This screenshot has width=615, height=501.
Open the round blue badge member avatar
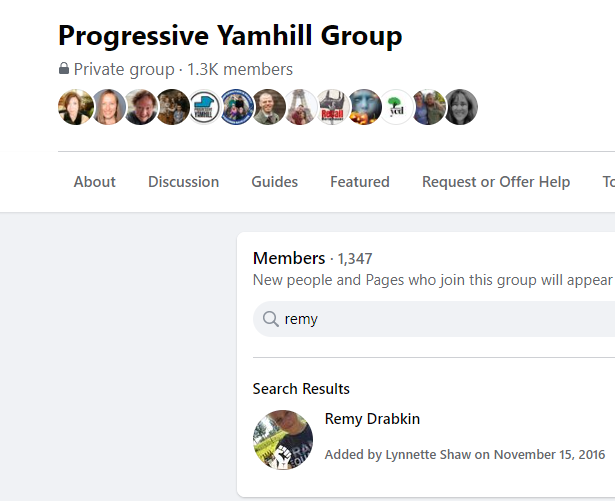[x=237, y=107]
